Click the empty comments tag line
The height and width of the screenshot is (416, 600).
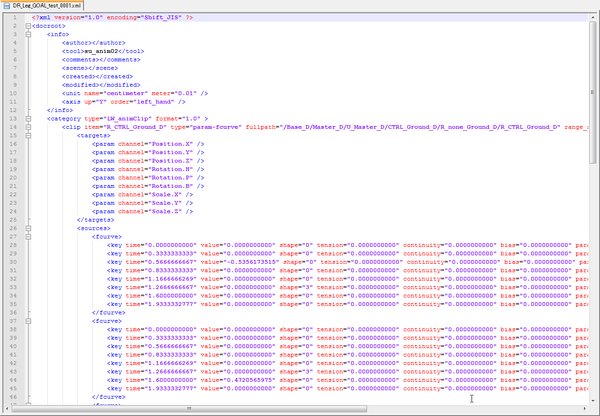(101, 60)
